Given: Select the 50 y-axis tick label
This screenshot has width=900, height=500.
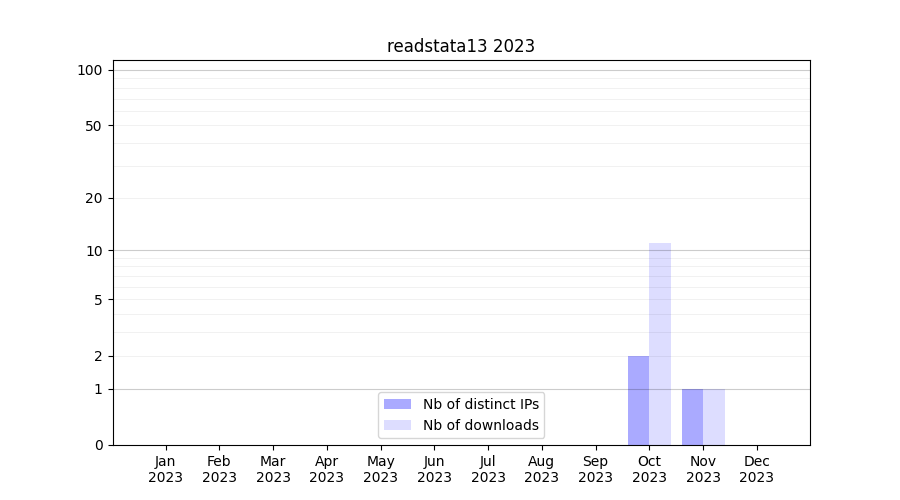Looking at the screenshot, I should coord(94,126).
